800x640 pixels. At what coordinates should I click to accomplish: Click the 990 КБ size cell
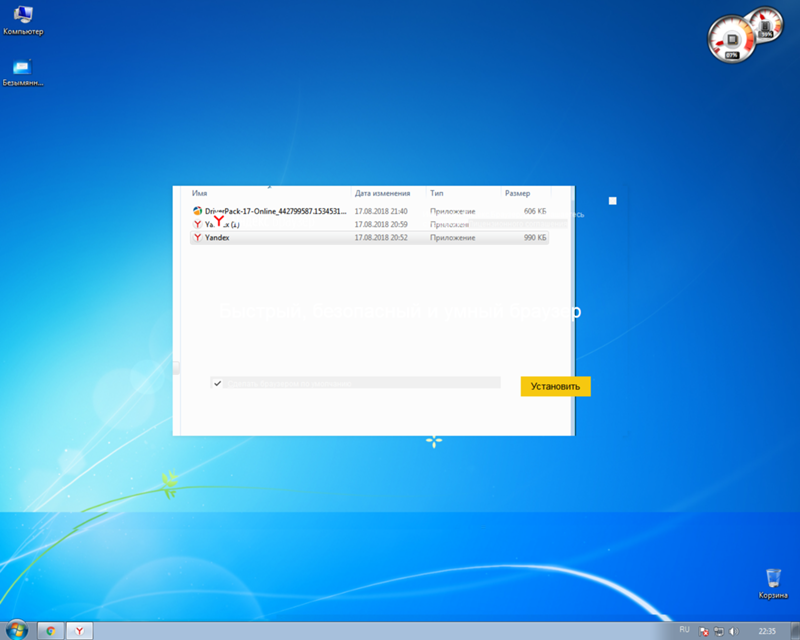coord(535,237)
